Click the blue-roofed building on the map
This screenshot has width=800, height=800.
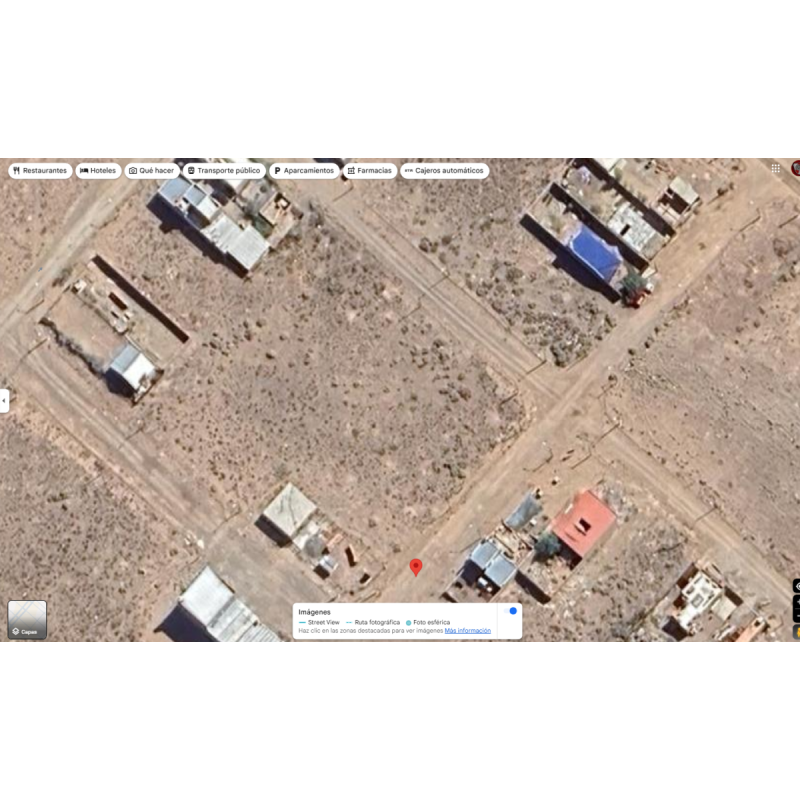(594, 252)
